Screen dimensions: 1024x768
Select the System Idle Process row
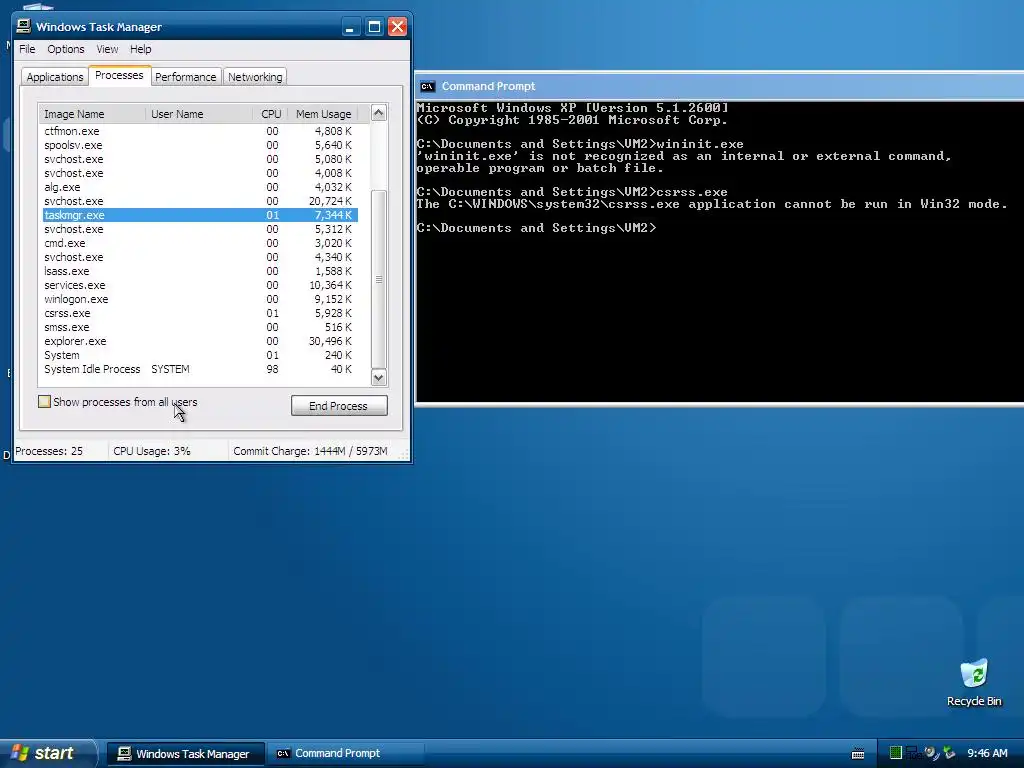pos(200,369)
